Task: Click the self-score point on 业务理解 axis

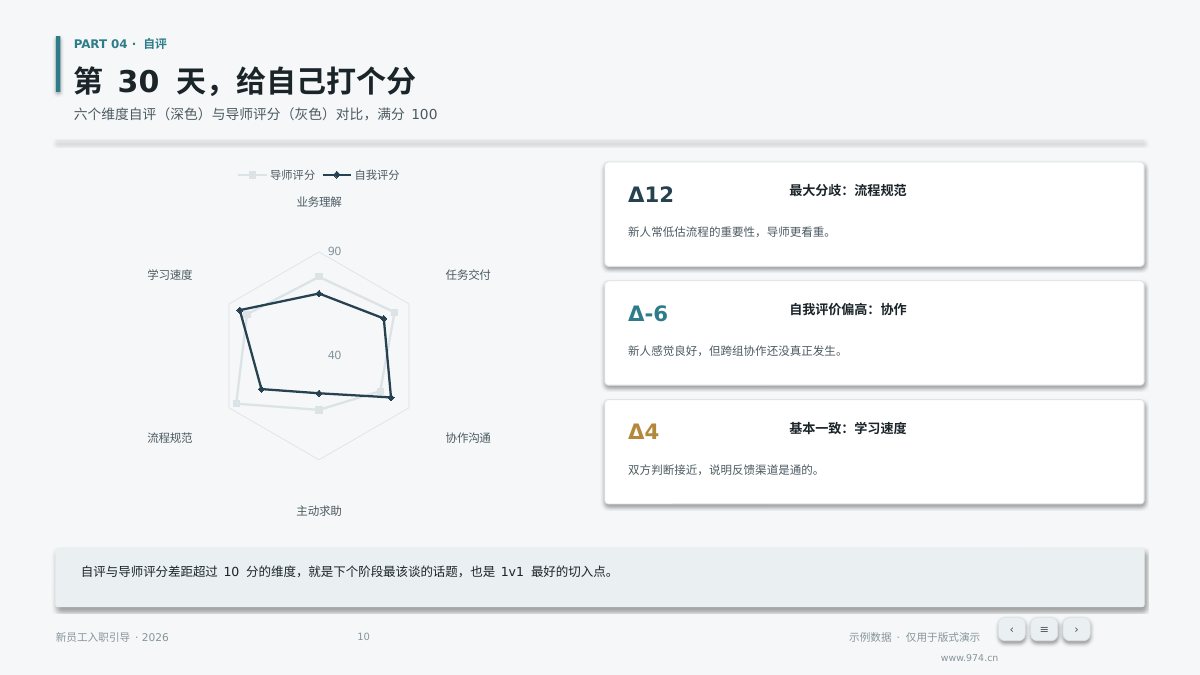Action: [319, 293]
